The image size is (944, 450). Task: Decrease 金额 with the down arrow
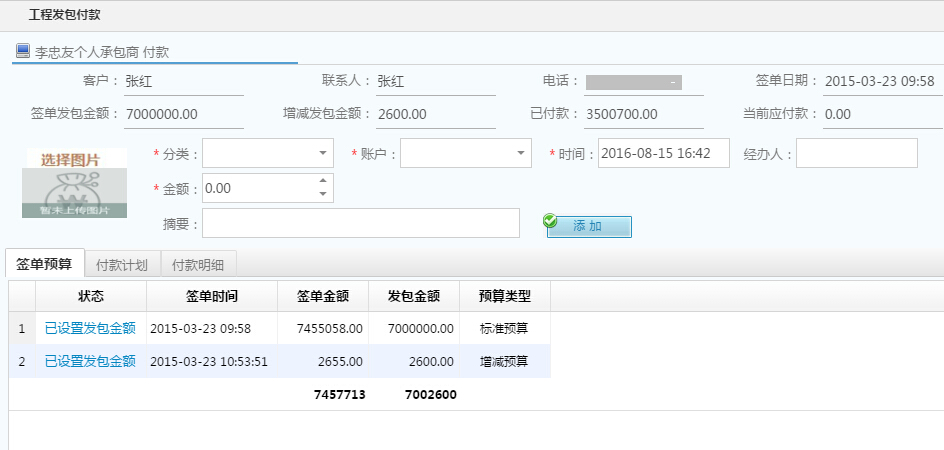[x=322, y=193]
